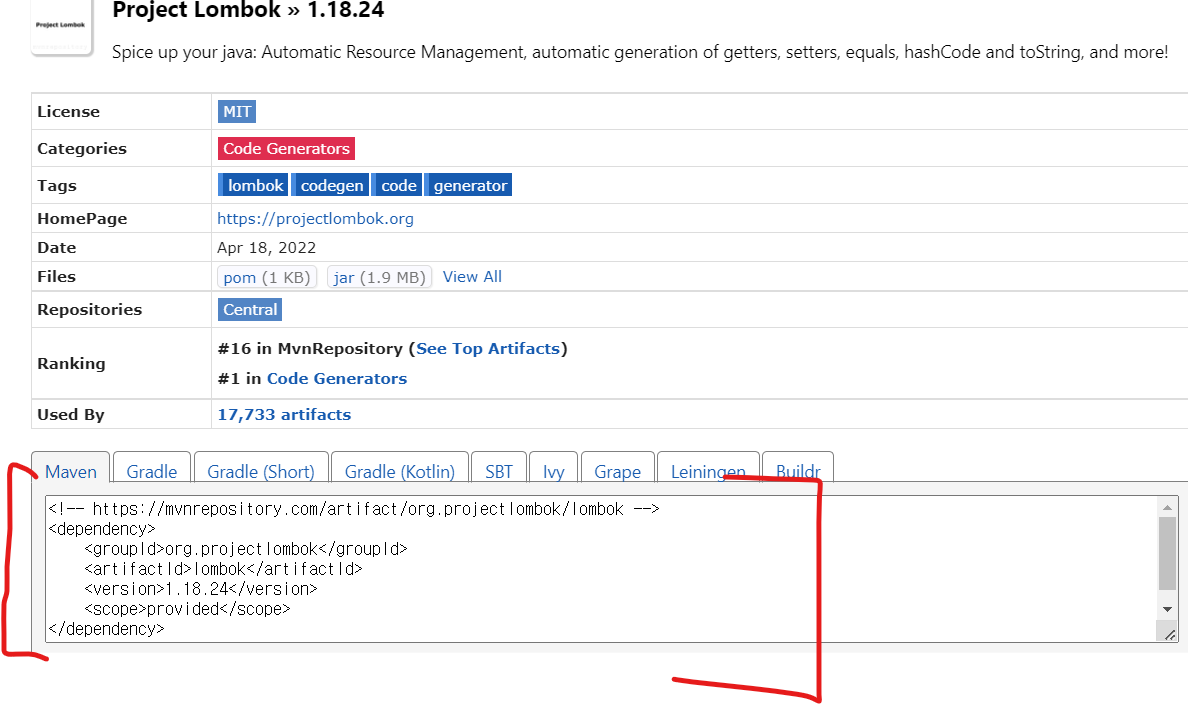Click the scope provided line in the snippet
The image size is (1188, 705).
click(187, 609)
